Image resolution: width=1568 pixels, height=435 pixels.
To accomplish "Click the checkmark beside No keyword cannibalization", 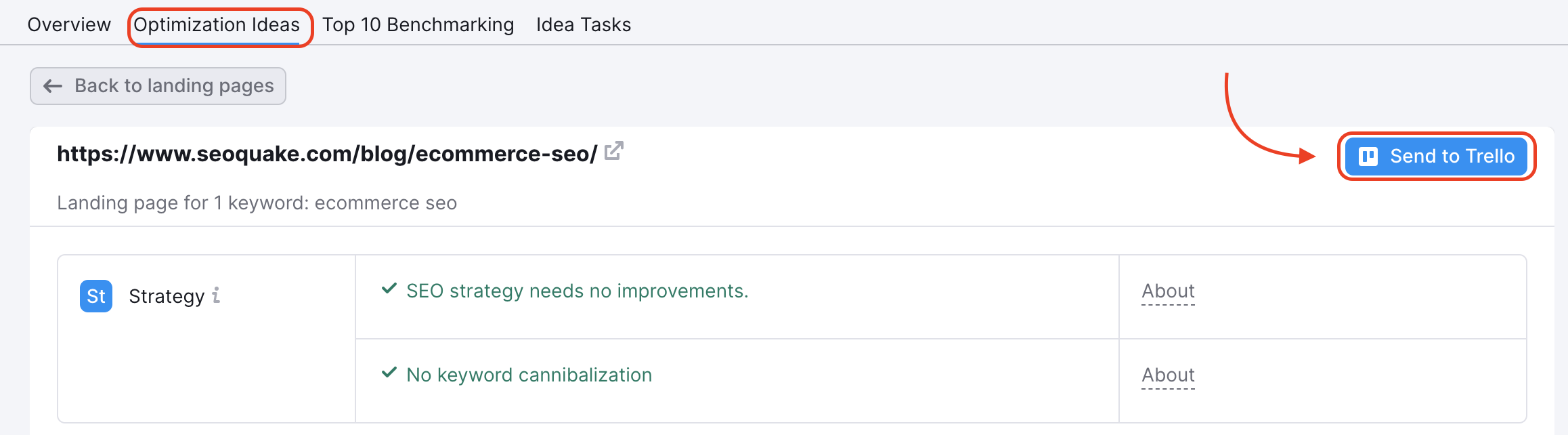I will (x=389, y=373).
